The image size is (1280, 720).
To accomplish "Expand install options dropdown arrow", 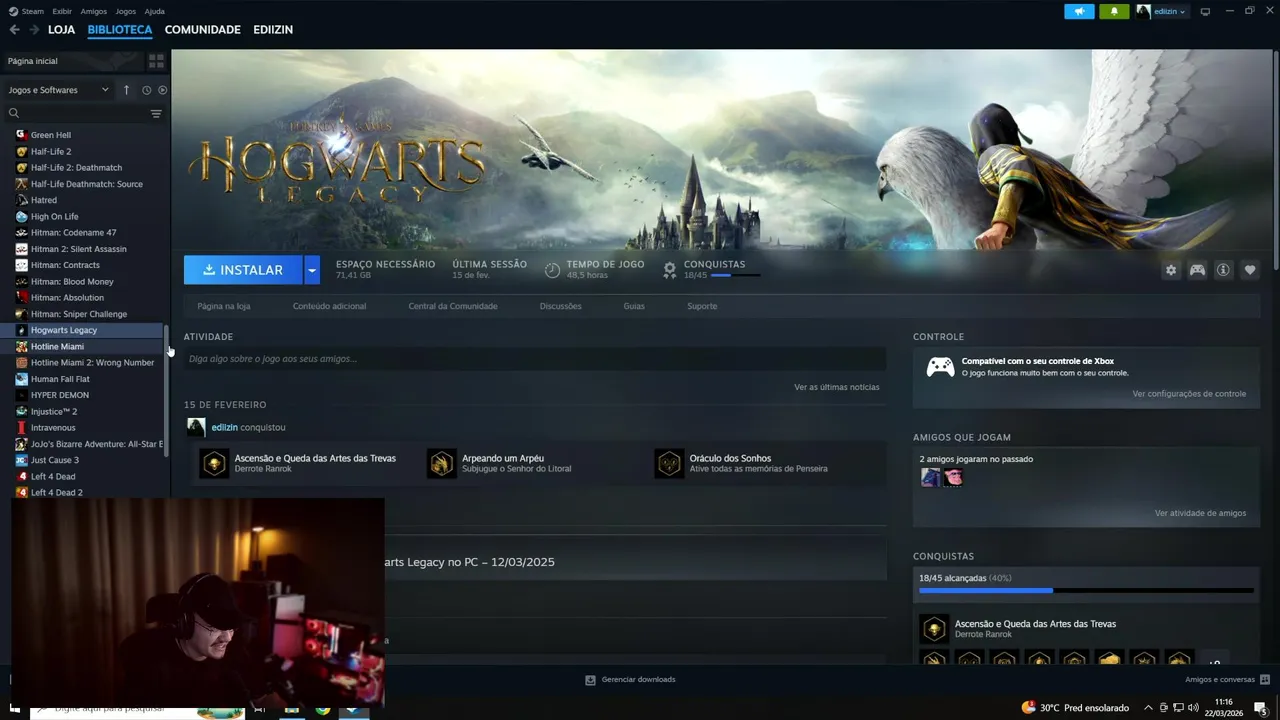I will click(312, 270).
